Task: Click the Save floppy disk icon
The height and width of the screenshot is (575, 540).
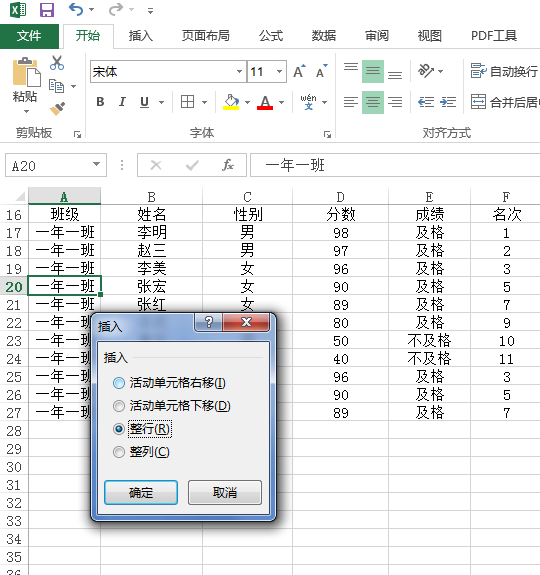Action: 47,10
